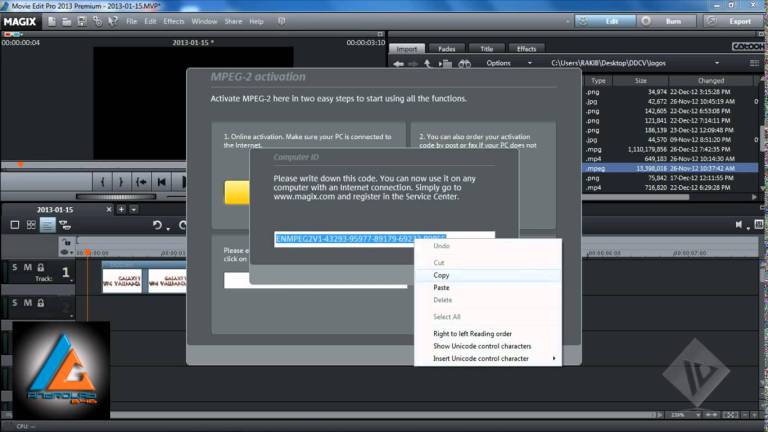Set range start bracket button
This screenshot has height=432, width=768.
[102, 182]
